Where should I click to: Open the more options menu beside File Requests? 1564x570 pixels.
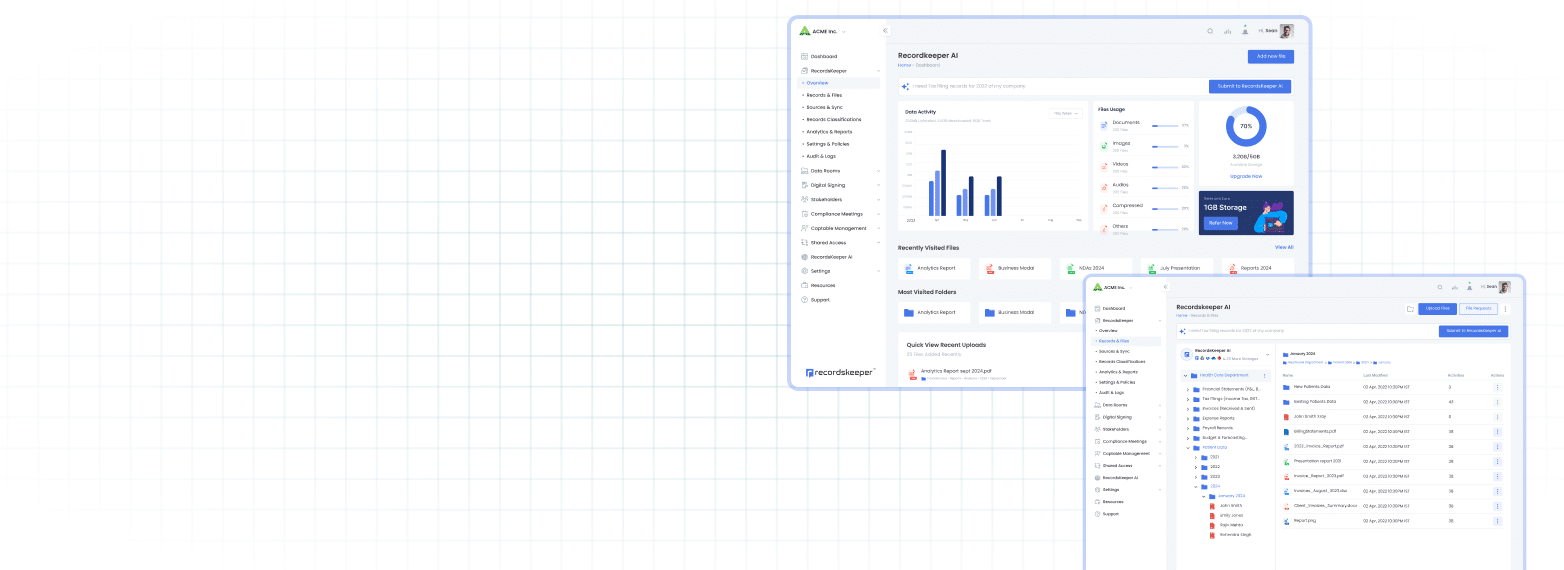[1505, 309]
